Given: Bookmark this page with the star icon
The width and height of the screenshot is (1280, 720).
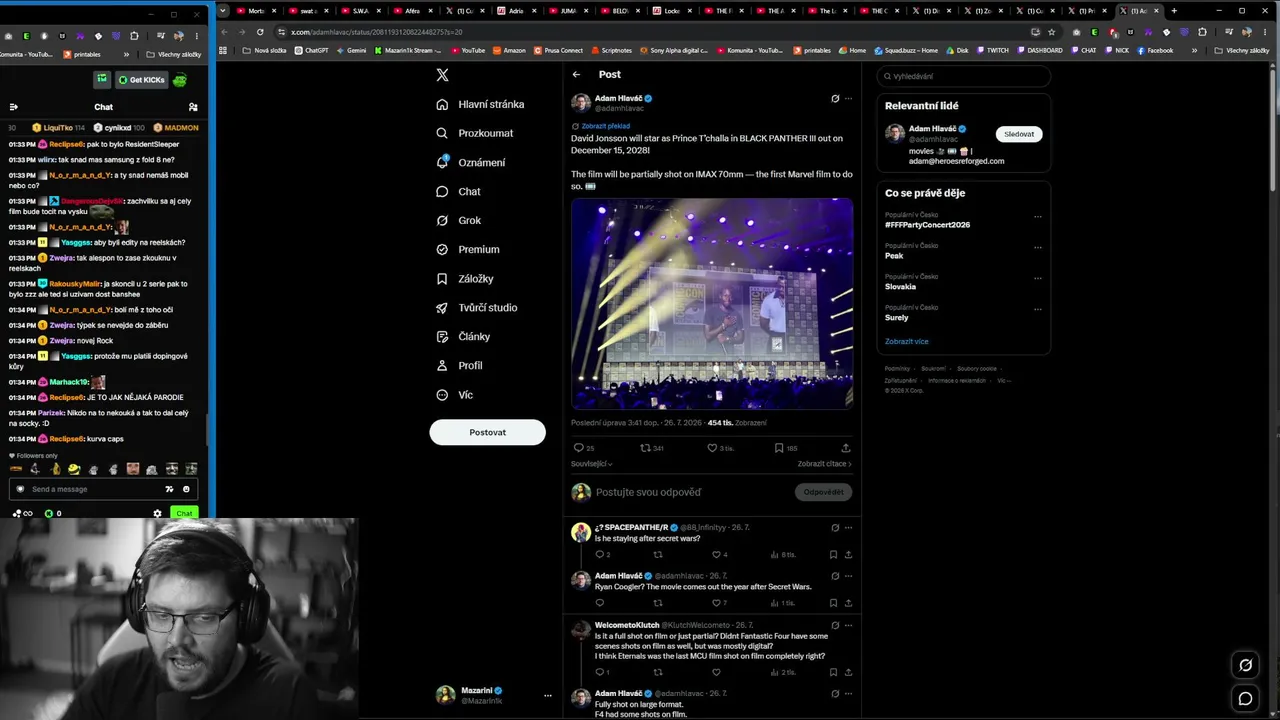Looking at the screenshot, I should click(x=1051, y=32).
